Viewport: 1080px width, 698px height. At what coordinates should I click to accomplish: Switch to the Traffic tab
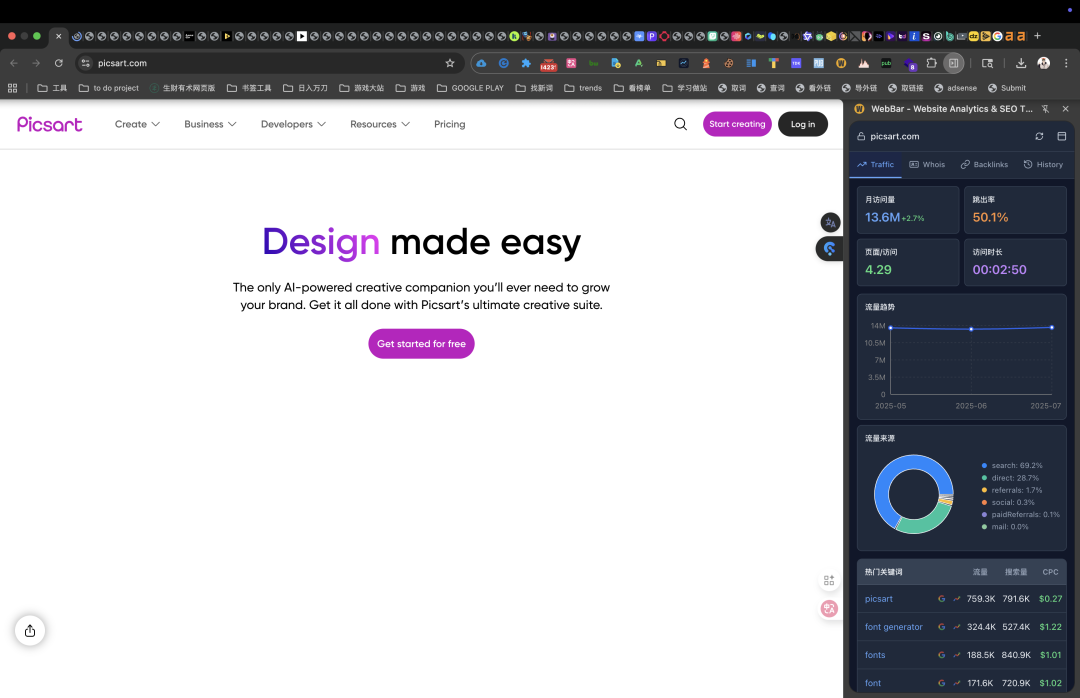[875, 165]
